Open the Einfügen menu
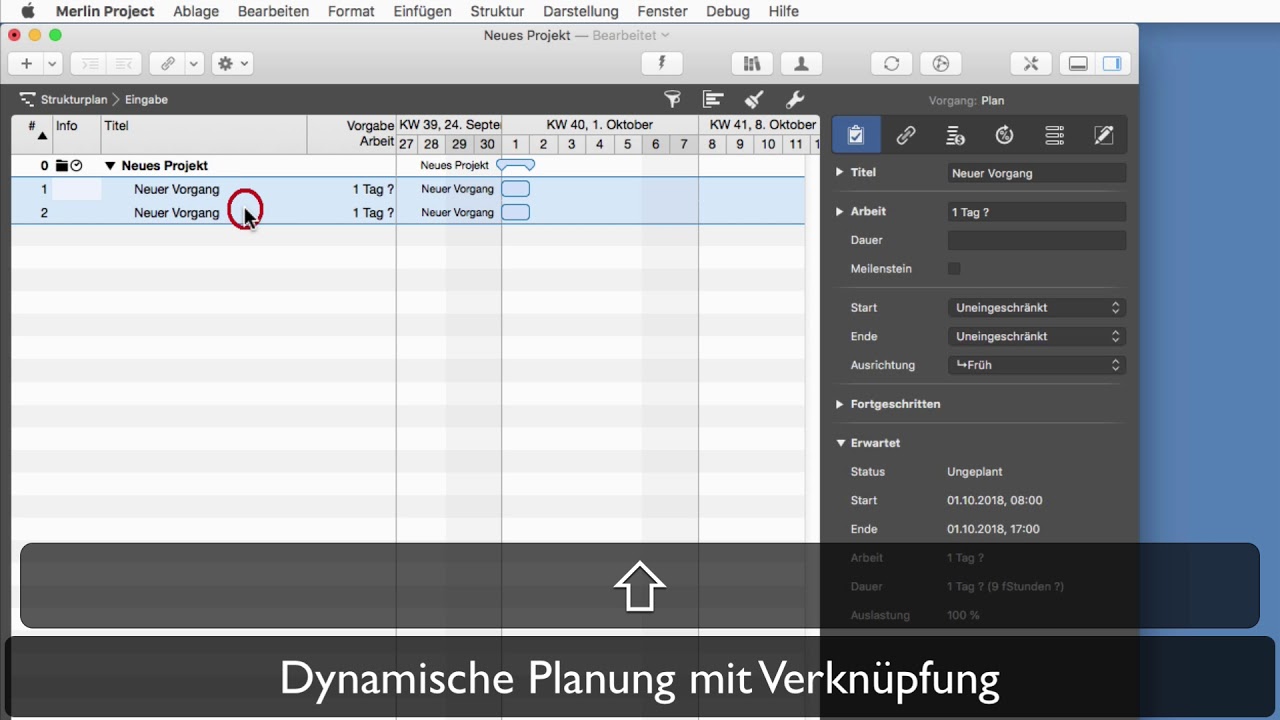 coord(422,11)
